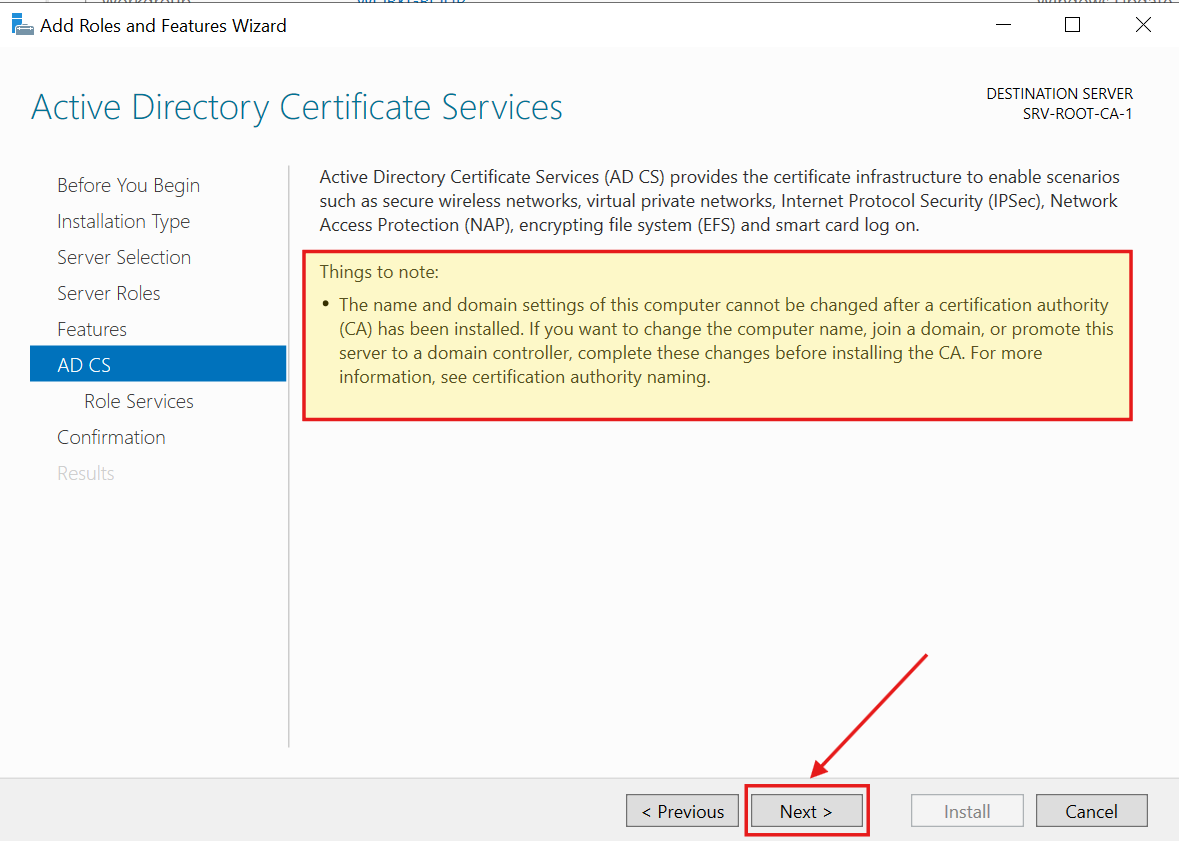Image resolution: width=1179 pixels, height=841 pixels.
Task: Click the AD CS description paragraph
Action: pos(718,200)
